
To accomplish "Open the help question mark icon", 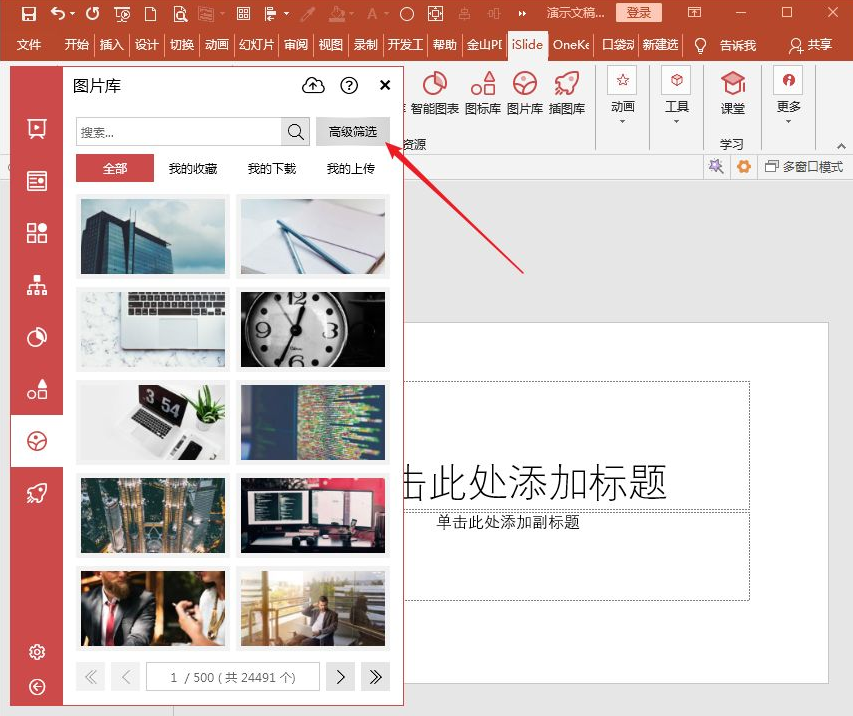I will (x=349, y=86).
